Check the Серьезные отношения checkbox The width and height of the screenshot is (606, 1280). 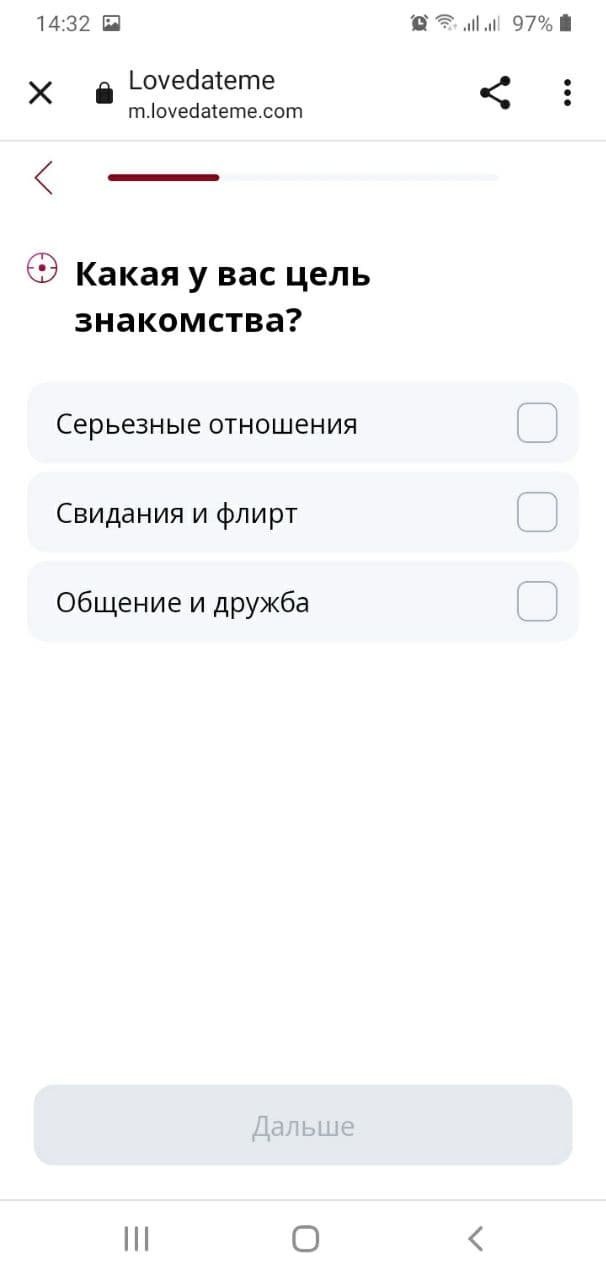pyautogui.click(x=536, y=423)
